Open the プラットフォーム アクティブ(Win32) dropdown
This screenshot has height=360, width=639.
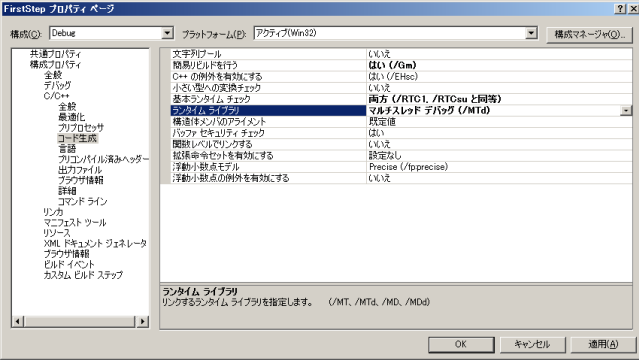tap(531, 33)
